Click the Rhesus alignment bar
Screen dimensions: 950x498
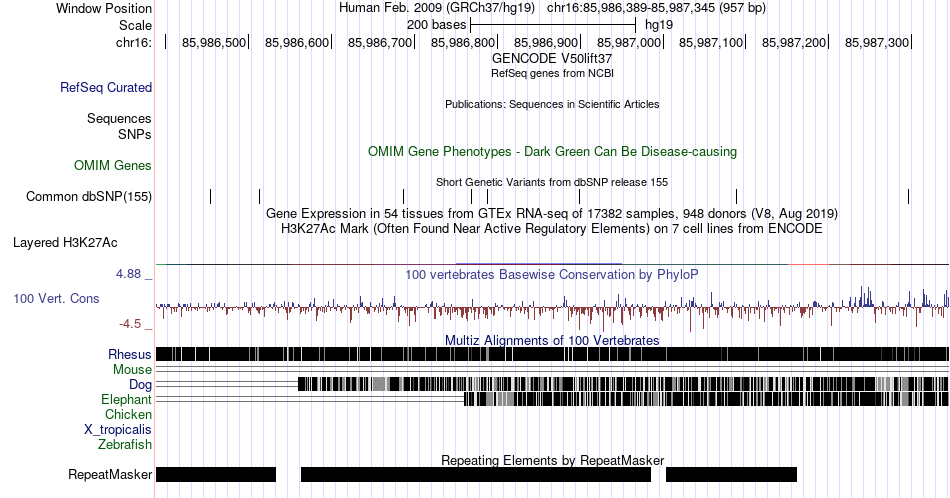pyautogui.click(x=552, y=354)
